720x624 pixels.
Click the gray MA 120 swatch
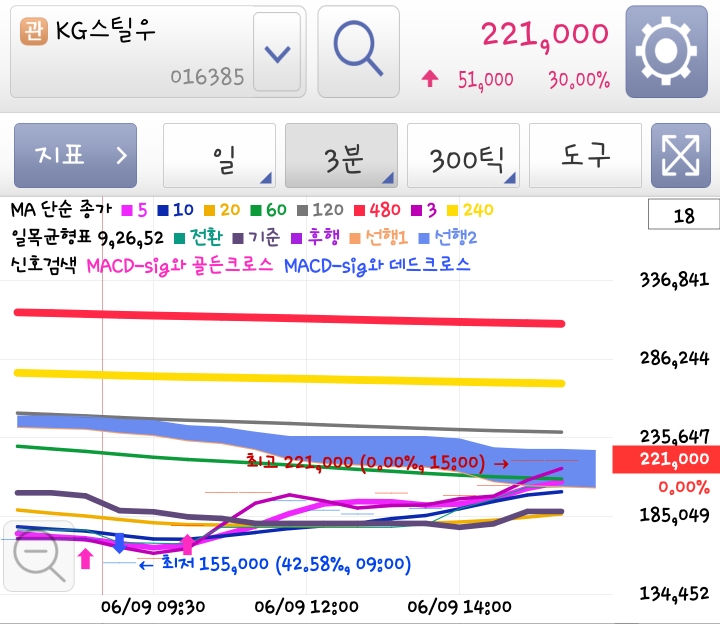[302, 211]
